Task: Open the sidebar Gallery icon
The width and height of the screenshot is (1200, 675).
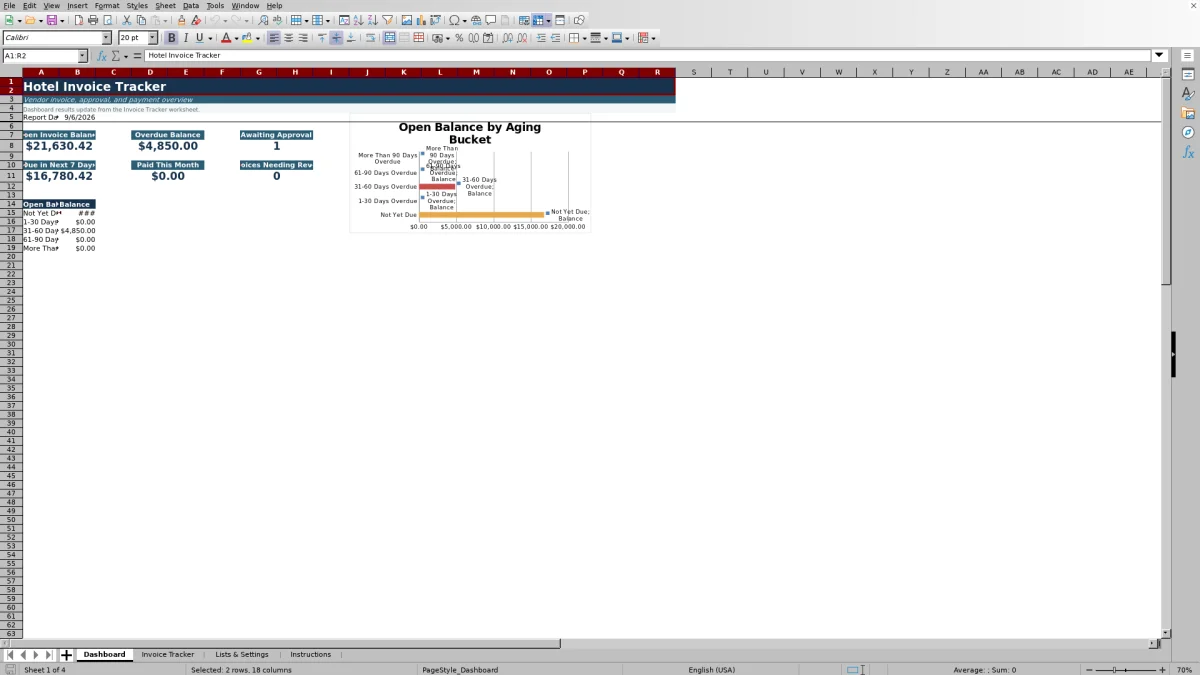Action: tap(1188, 113)
